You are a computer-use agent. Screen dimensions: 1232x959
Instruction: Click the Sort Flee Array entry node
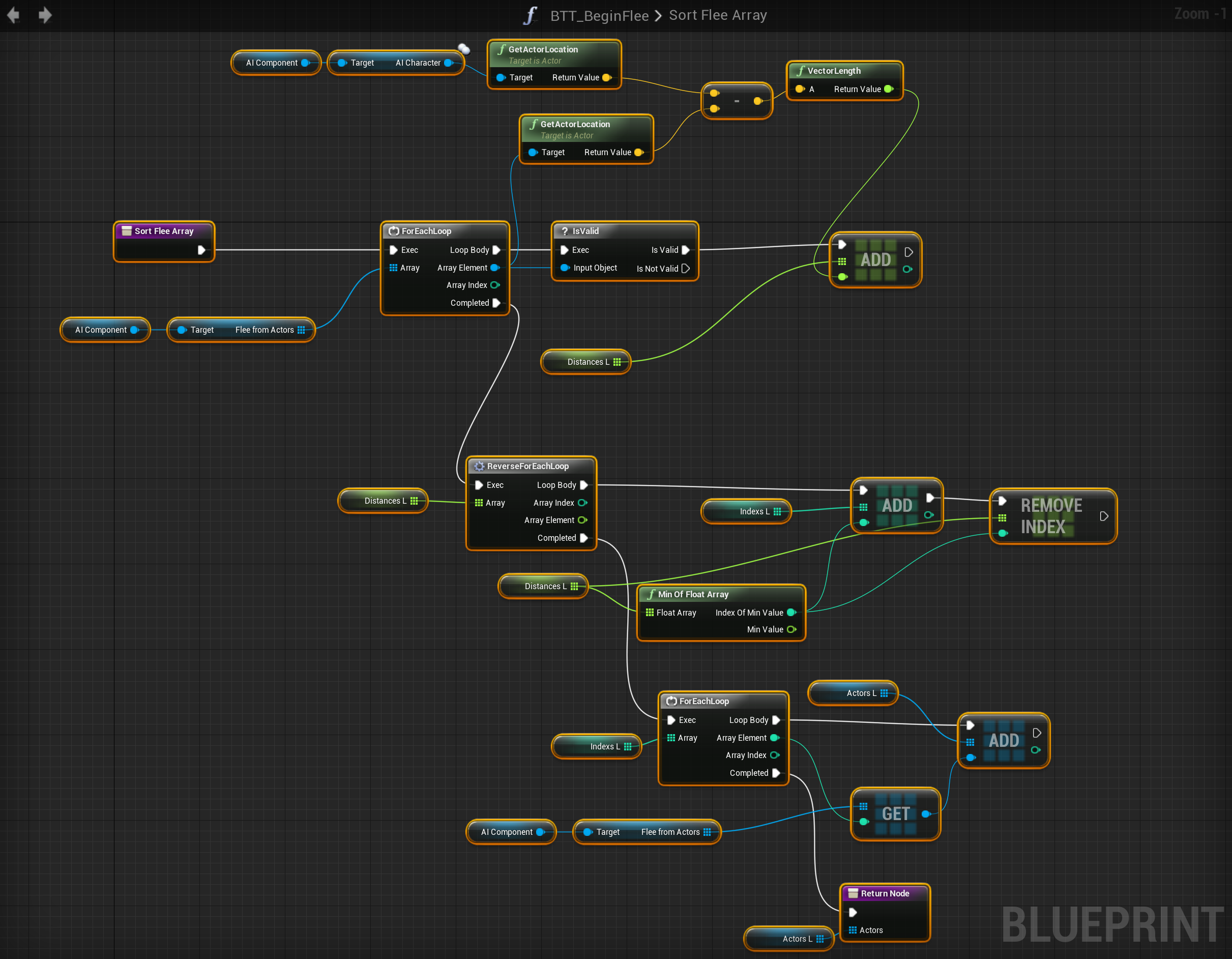pos(164,231)
